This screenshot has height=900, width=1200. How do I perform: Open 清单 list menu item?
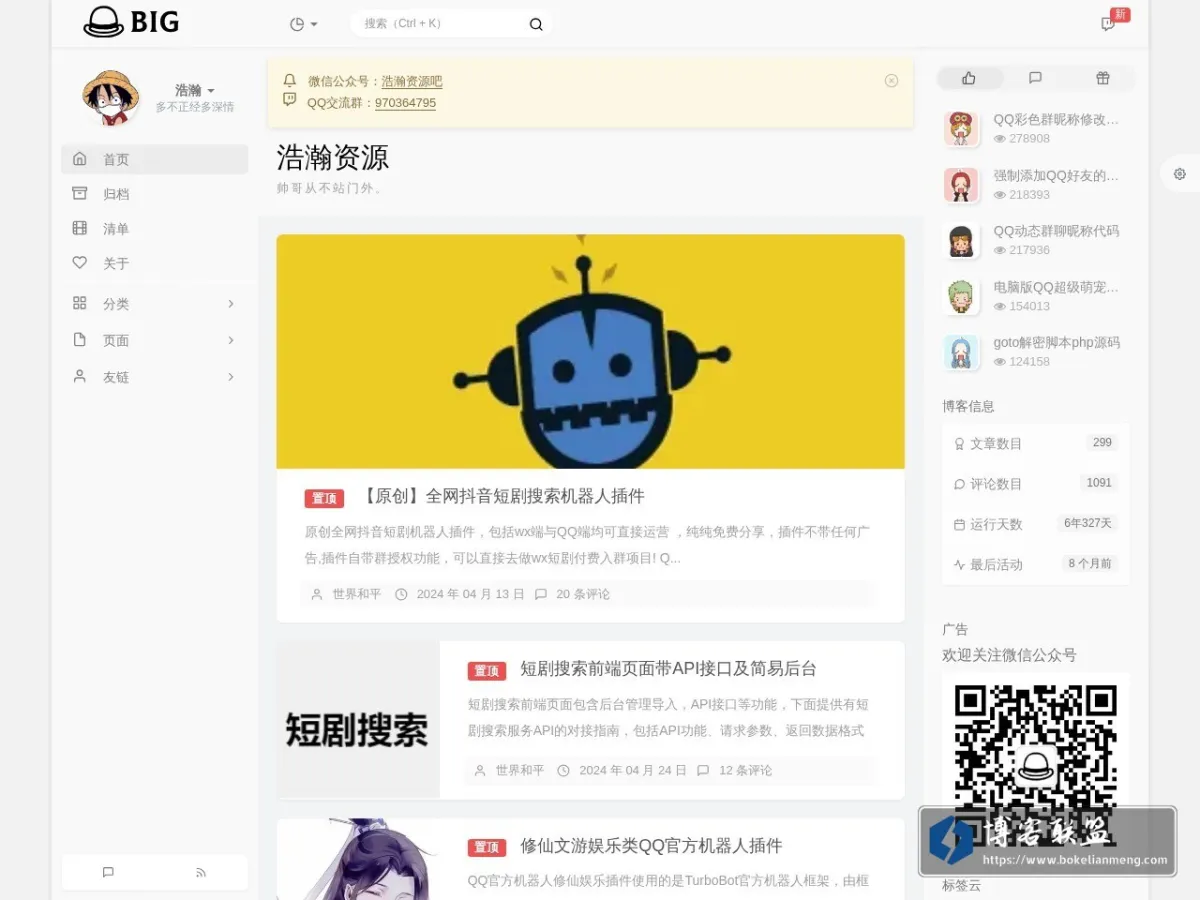(x=155, y=229)
